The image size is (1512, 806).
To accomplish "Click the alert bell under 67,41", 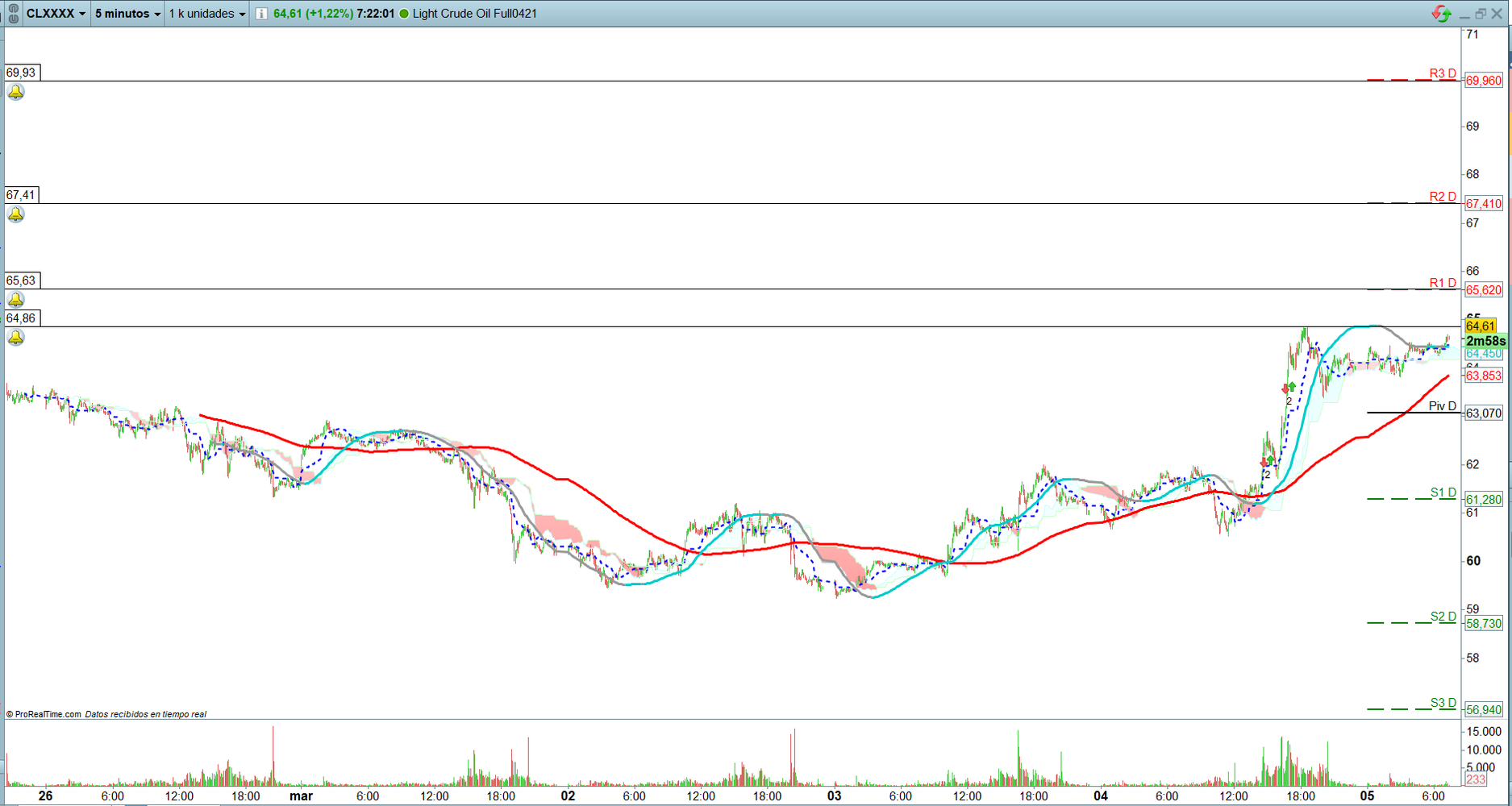I will (16, 214).
